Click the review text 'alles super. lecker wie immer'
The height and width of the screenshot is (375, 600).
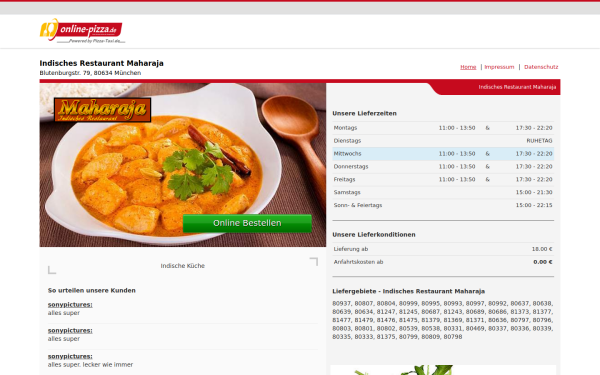(x=90, y=365)
